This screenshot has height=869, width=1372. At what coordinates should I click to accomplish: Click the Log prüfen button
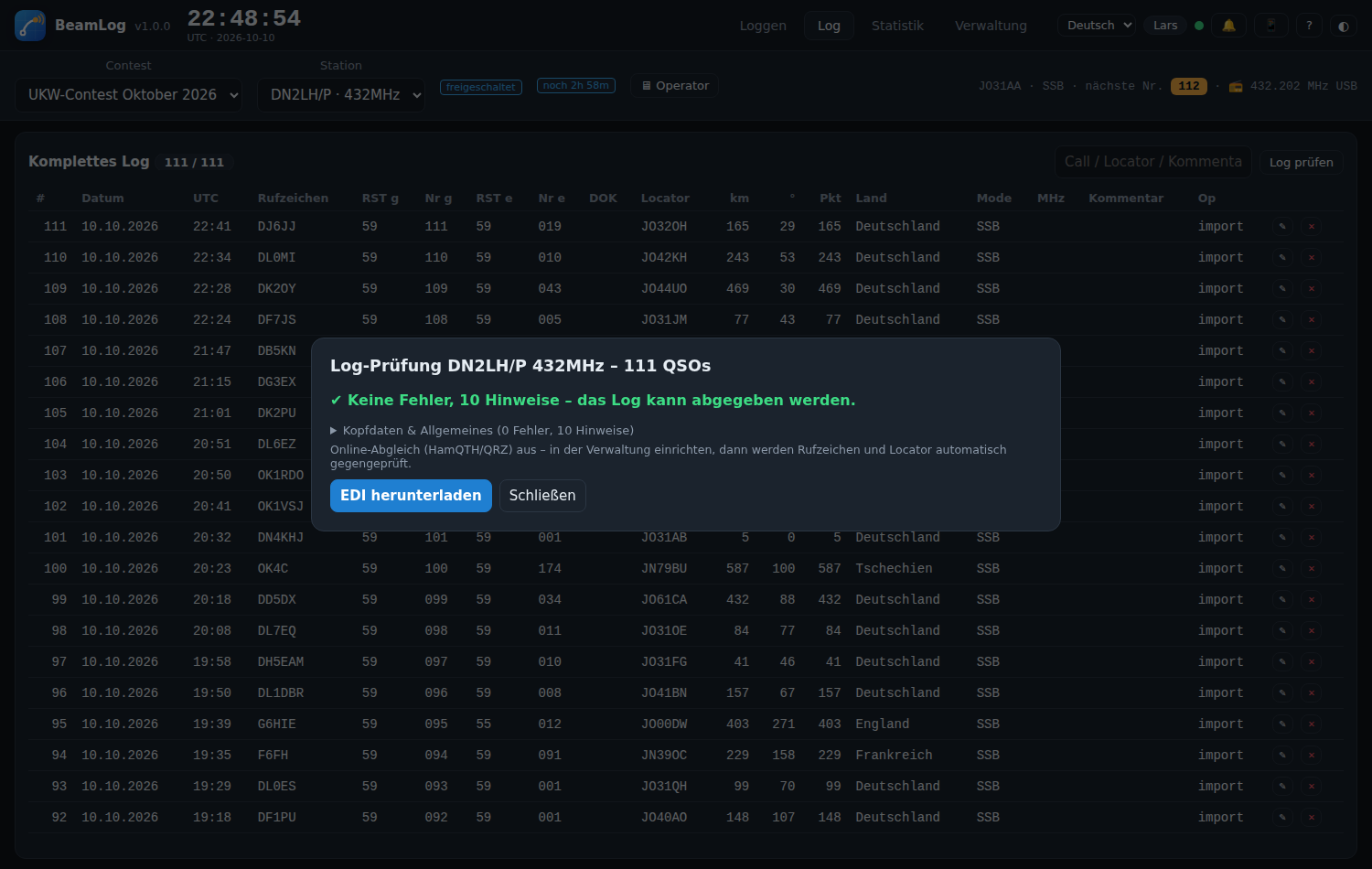[x=1301, y=163]
